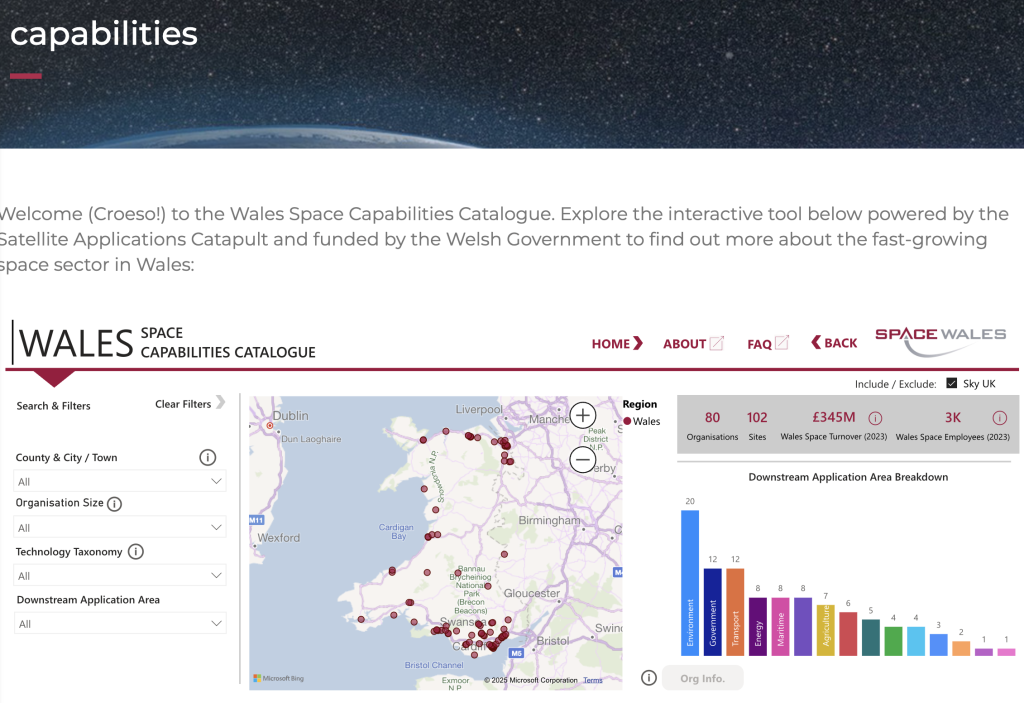1024x703 pixels.
Task: Click info icon beside County & City / Town
Action: click(x=208, y=457)
